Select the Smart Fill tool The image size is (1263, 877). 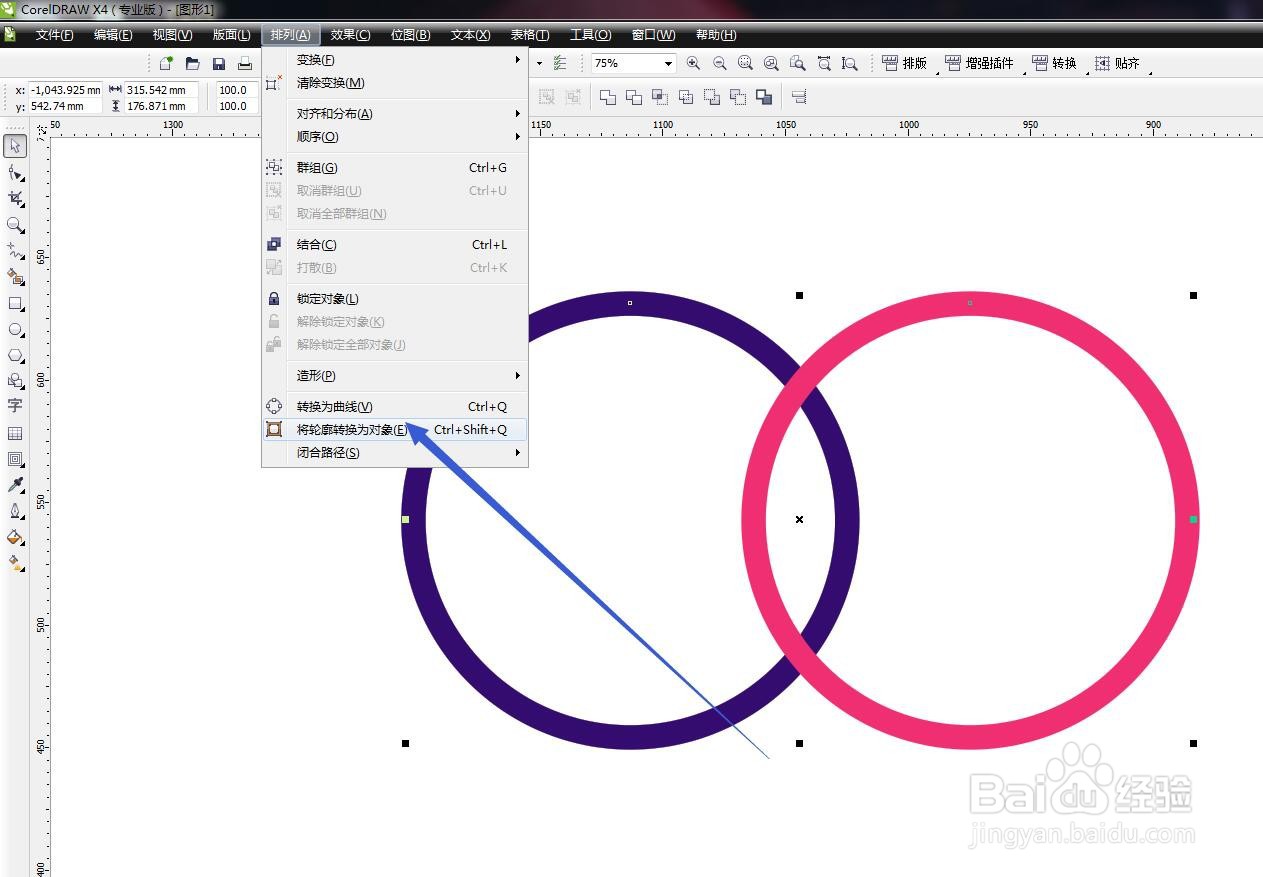[x=15, y=277]
